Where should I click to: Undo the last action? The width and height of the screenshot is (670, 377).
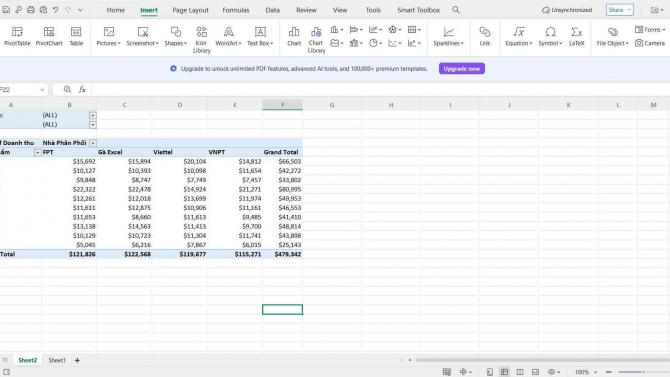[56, 9]
